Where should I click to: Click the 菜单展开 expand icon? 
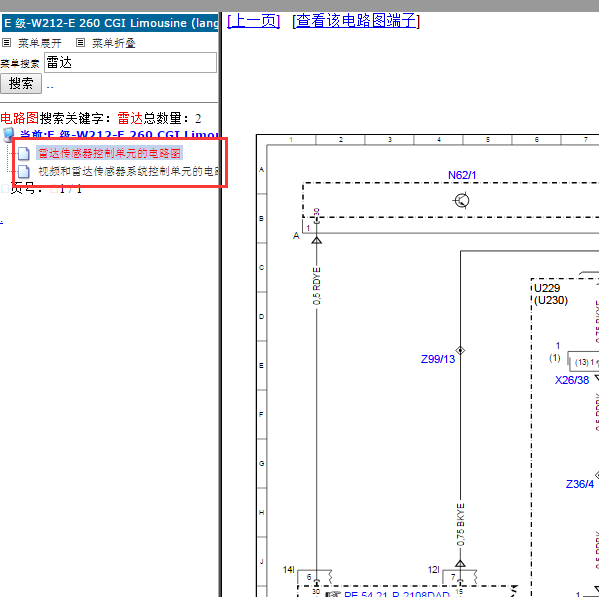click(x=6, y=42)
